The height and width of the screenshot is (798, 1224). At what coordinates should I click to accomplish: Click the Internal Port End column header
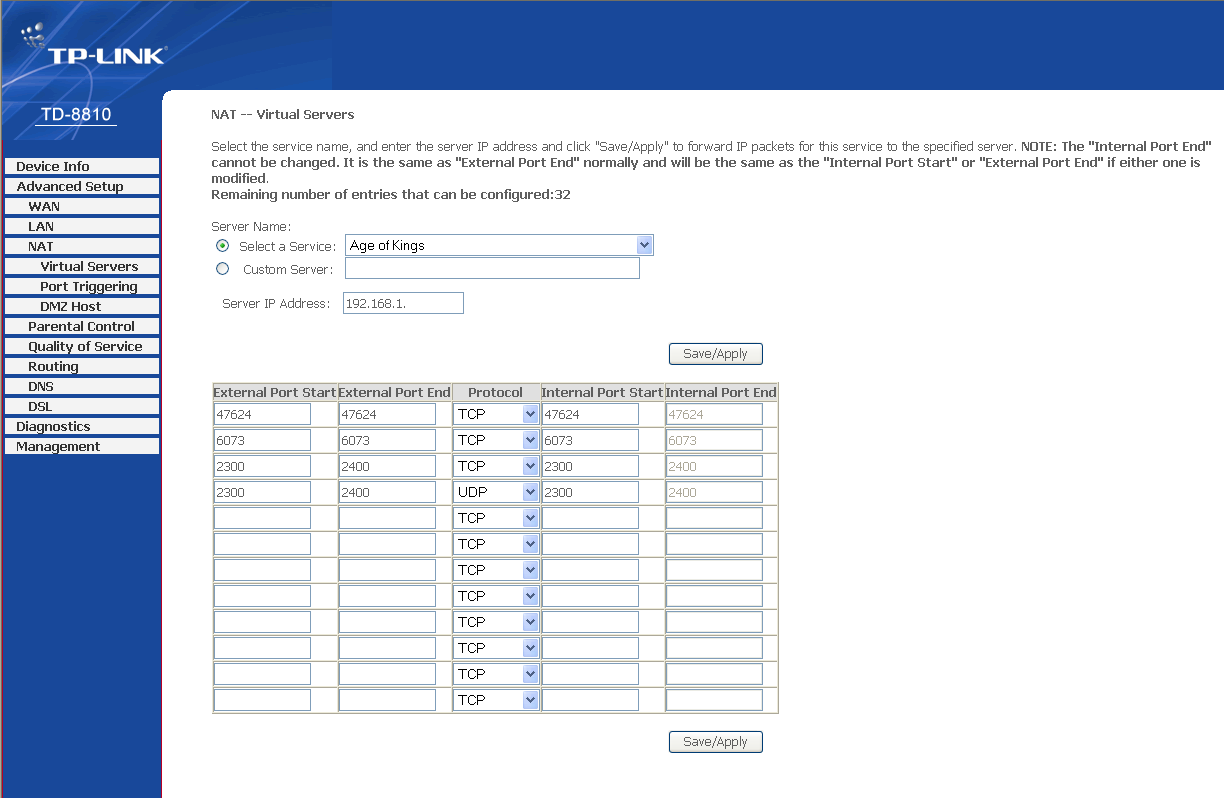coord(721,393)
